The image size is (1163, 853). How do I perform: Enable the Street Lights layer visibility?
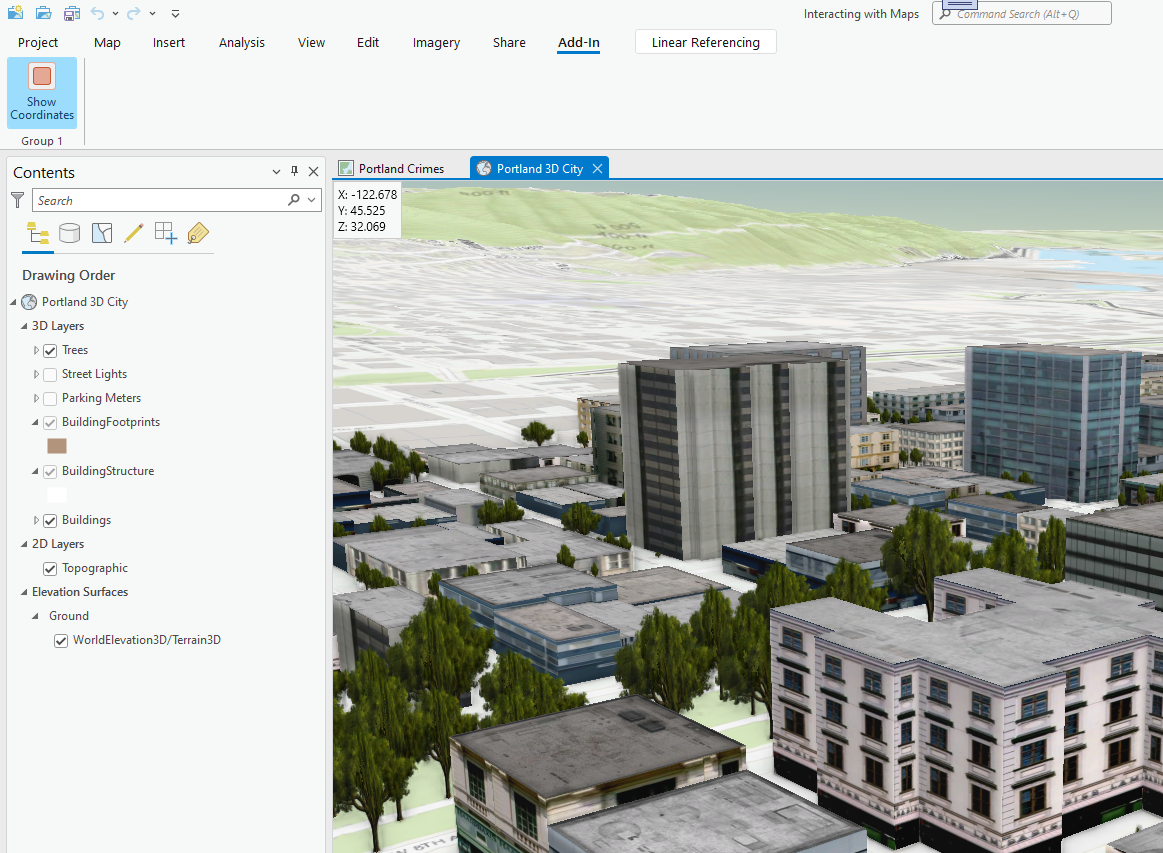coord(49,373)
